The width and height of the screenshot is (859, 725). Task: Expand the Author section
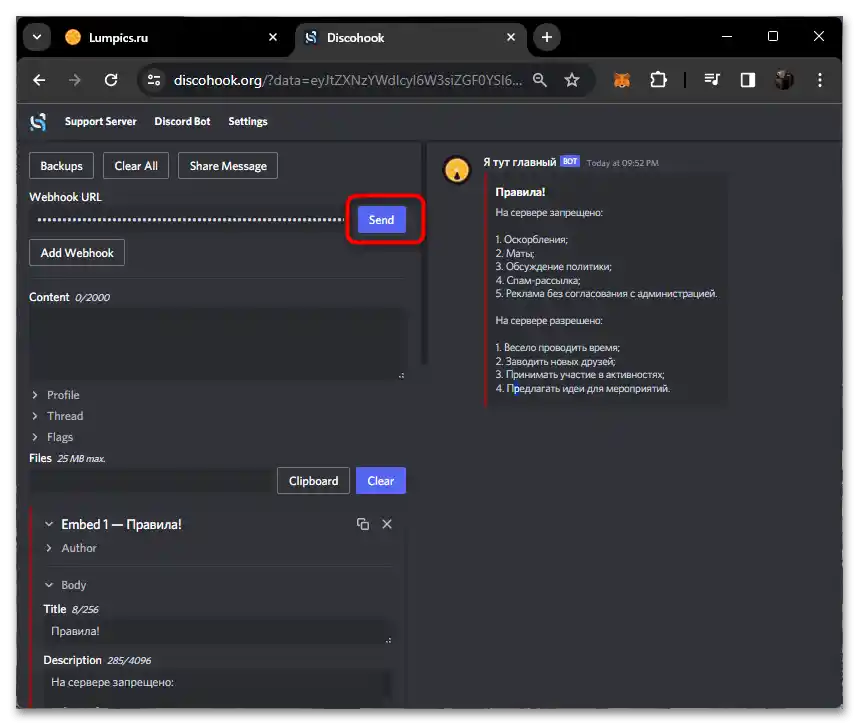tap(71, 548)
